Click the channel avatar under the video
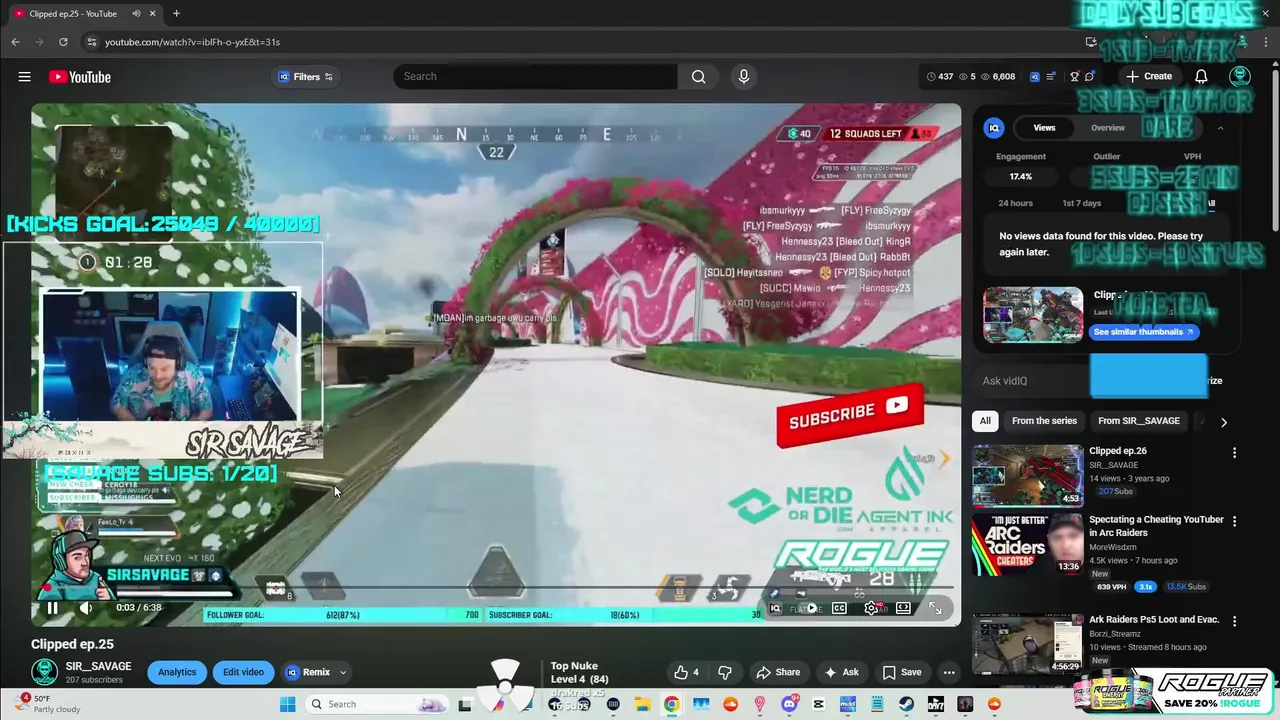1280x720 pixels. pos(44,672)
